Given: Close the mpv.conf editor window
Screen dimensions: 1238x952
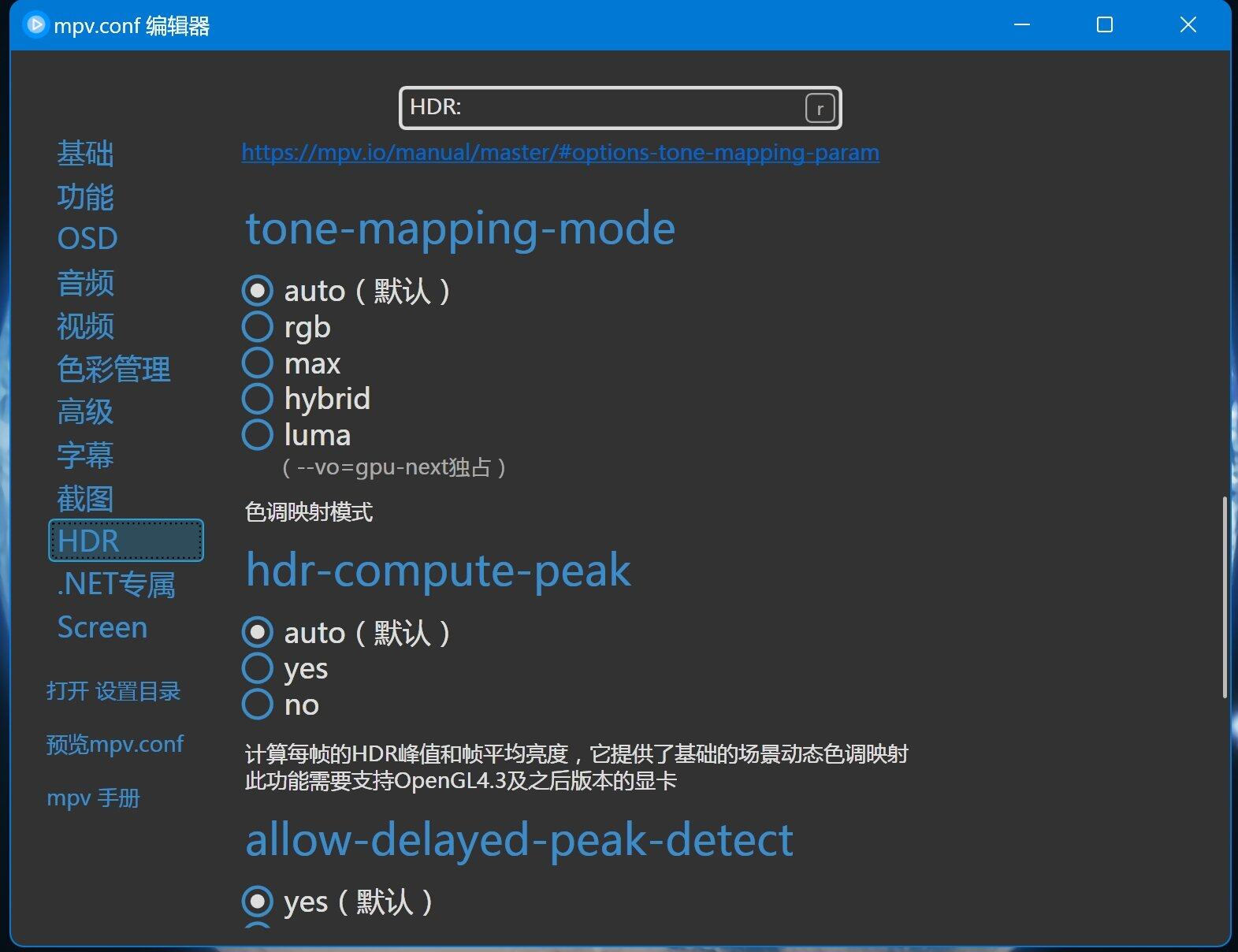Looking at the screenshot, I should (x=1188, y=25).
